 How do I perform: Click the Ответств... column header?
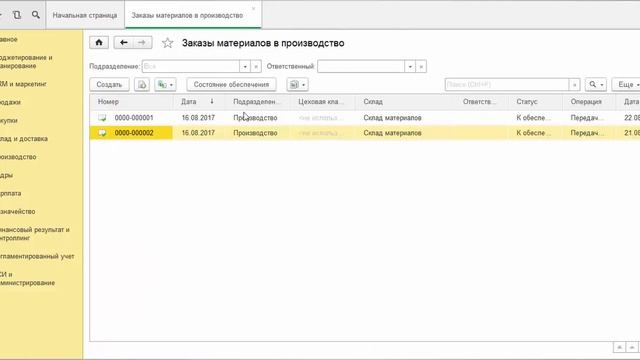coord(480,102)
